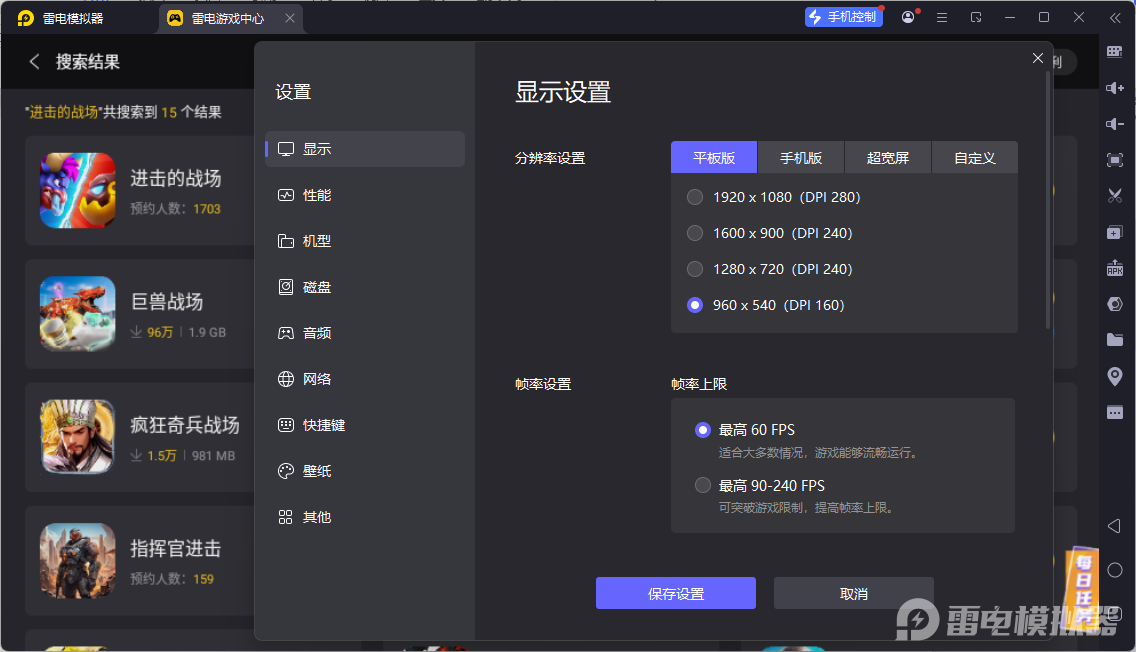The height and width of the screenshot is (652, 1136).
Task: Click the scissors screenshot icon
Action: (1115, 196)
